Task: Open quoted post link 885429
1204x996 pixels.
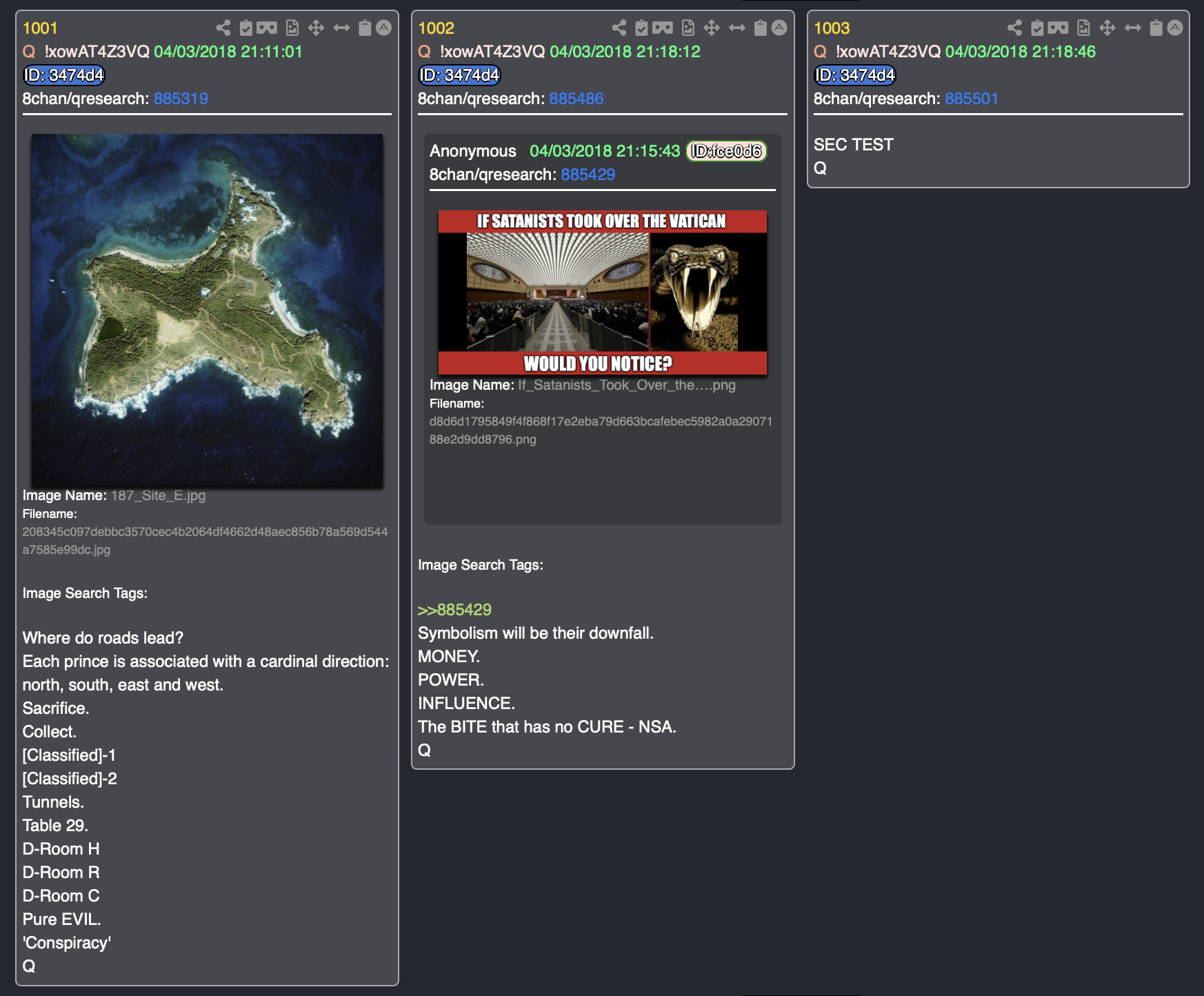Action: pyautogui.click(x=588, y=175)
